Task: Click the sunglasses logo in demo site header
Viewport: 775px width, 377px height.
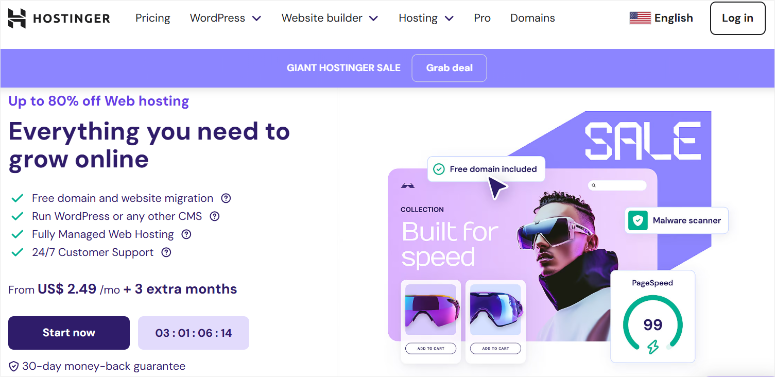Action: (x=408, y=186)
